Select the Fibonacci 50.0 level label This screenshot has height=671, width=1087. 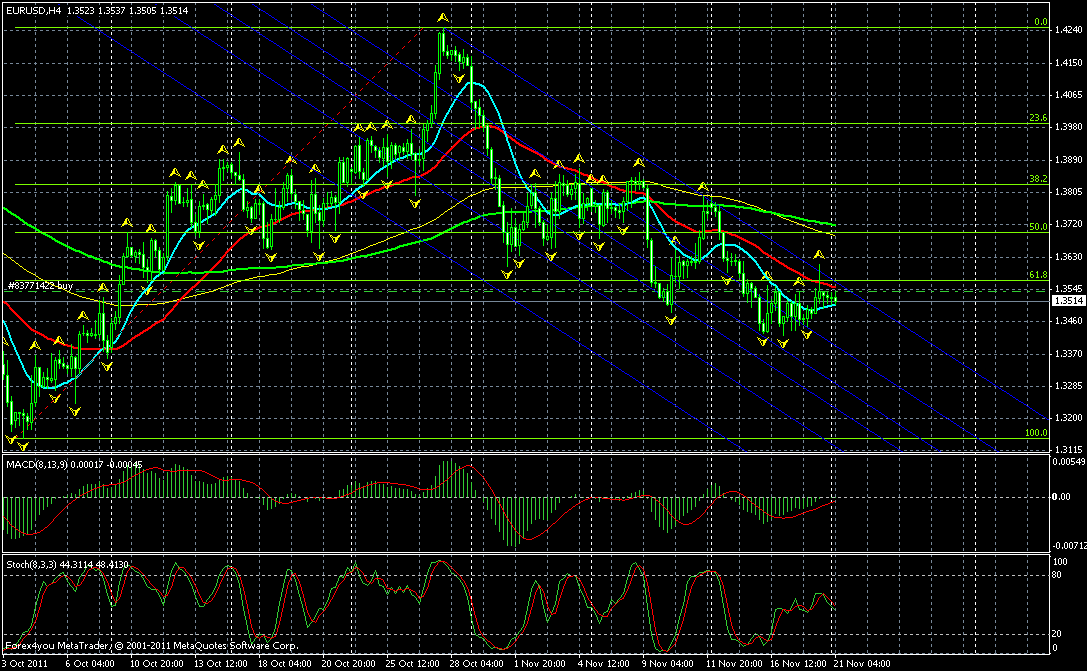pos(1038,227)
